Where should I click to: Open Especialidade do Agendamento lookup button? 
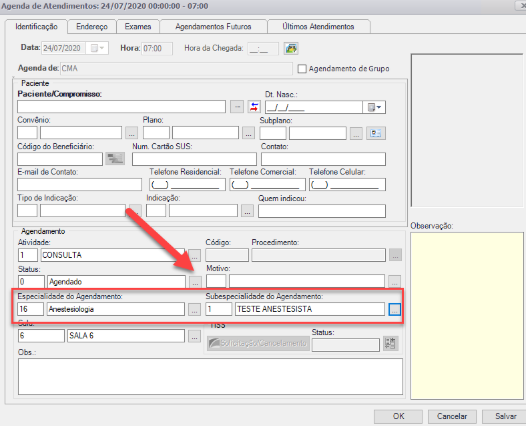point(194,309)
